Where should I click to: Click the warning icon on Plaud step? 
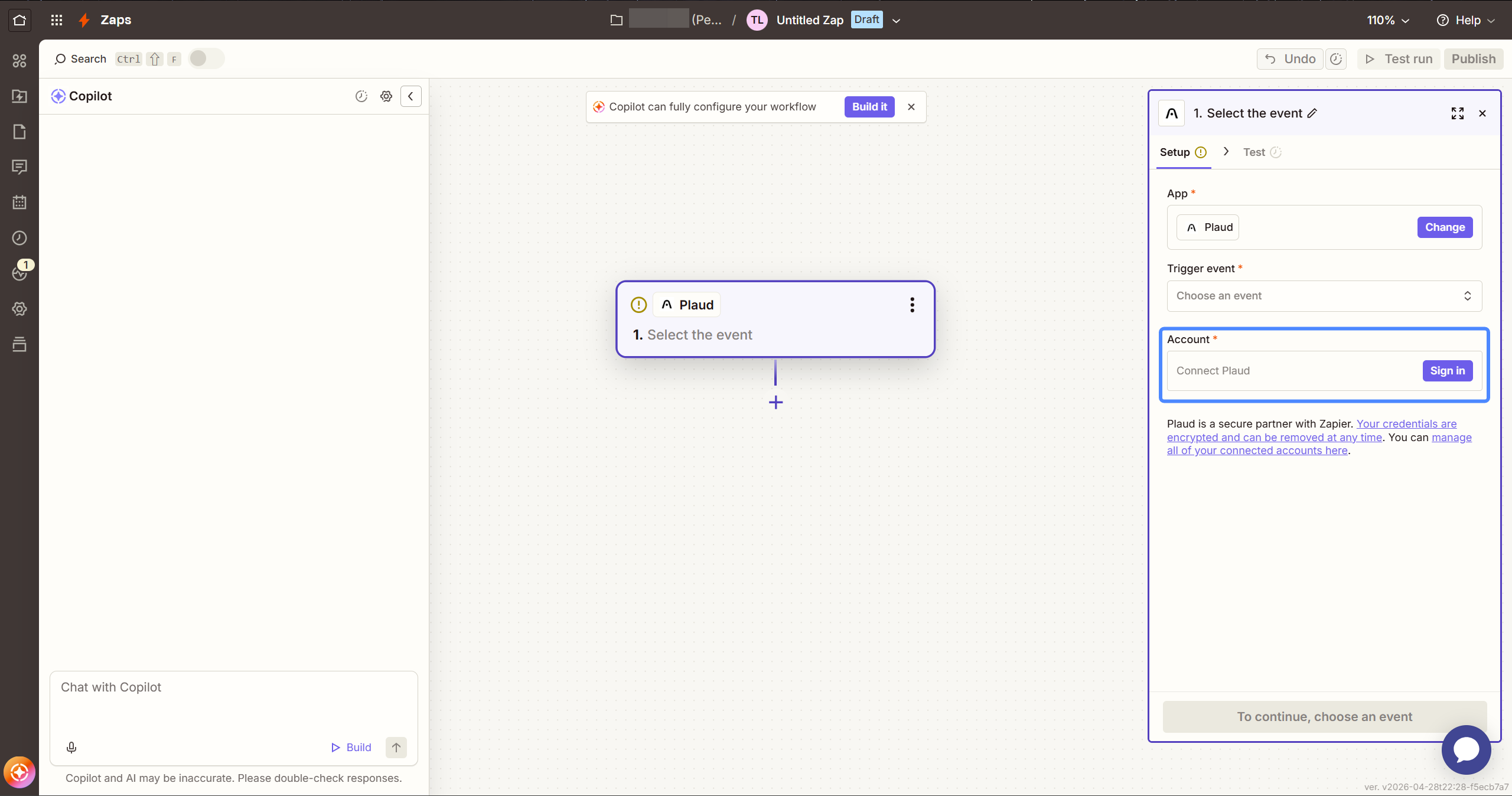pyautogui.click(x=638, y=305)
